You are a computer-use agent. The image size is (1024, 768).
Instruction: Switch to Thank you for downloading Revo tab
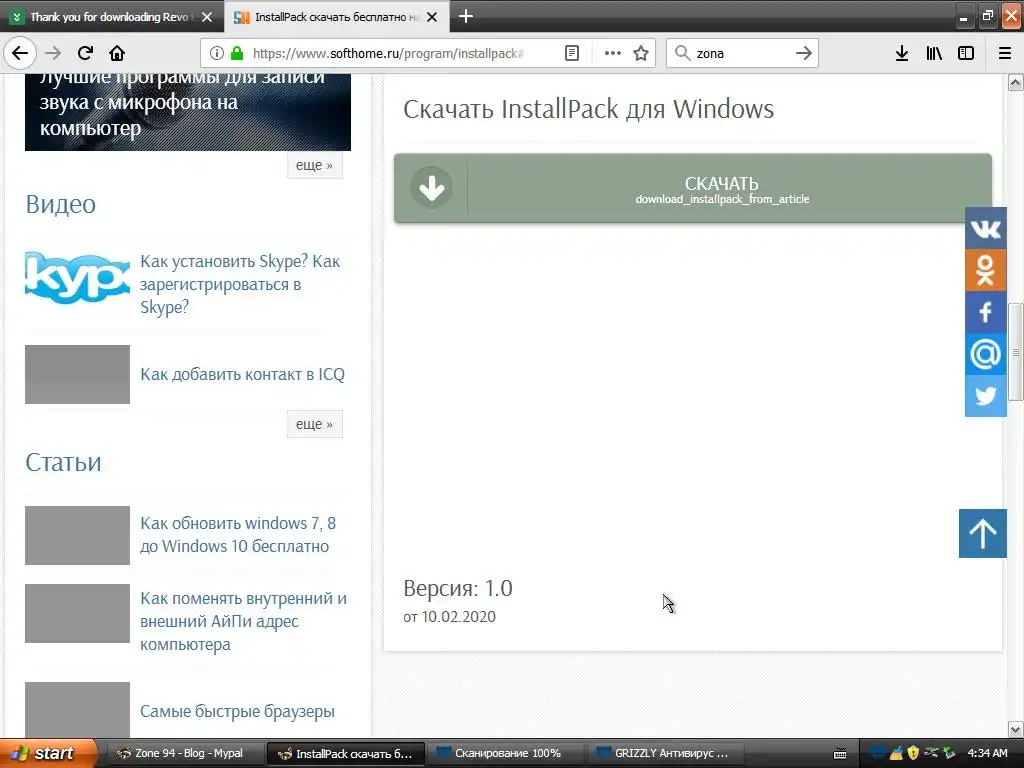pos(111,17)
